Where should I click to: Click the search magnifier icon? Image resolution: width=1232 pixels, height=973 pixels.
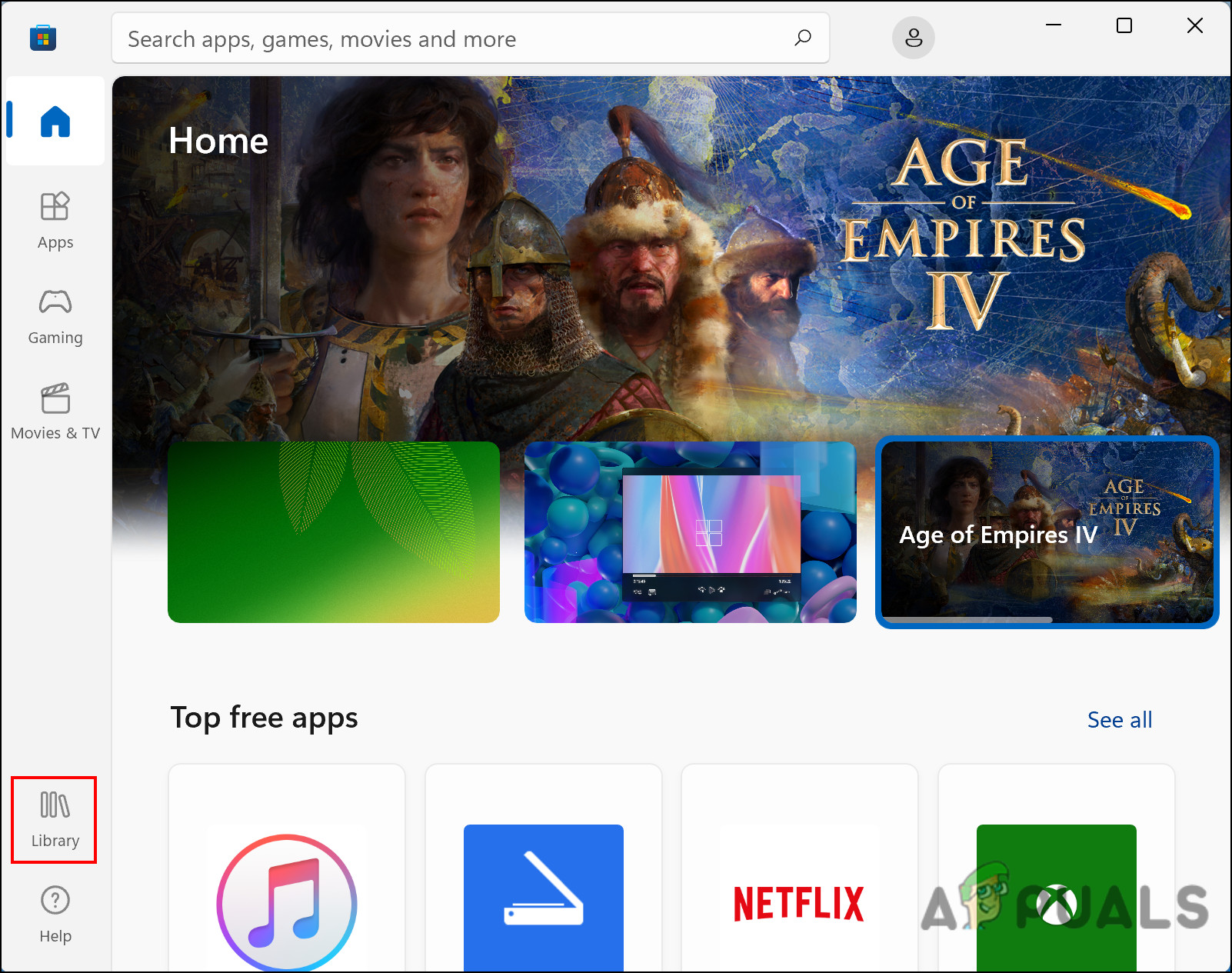[x=802, y=37]
